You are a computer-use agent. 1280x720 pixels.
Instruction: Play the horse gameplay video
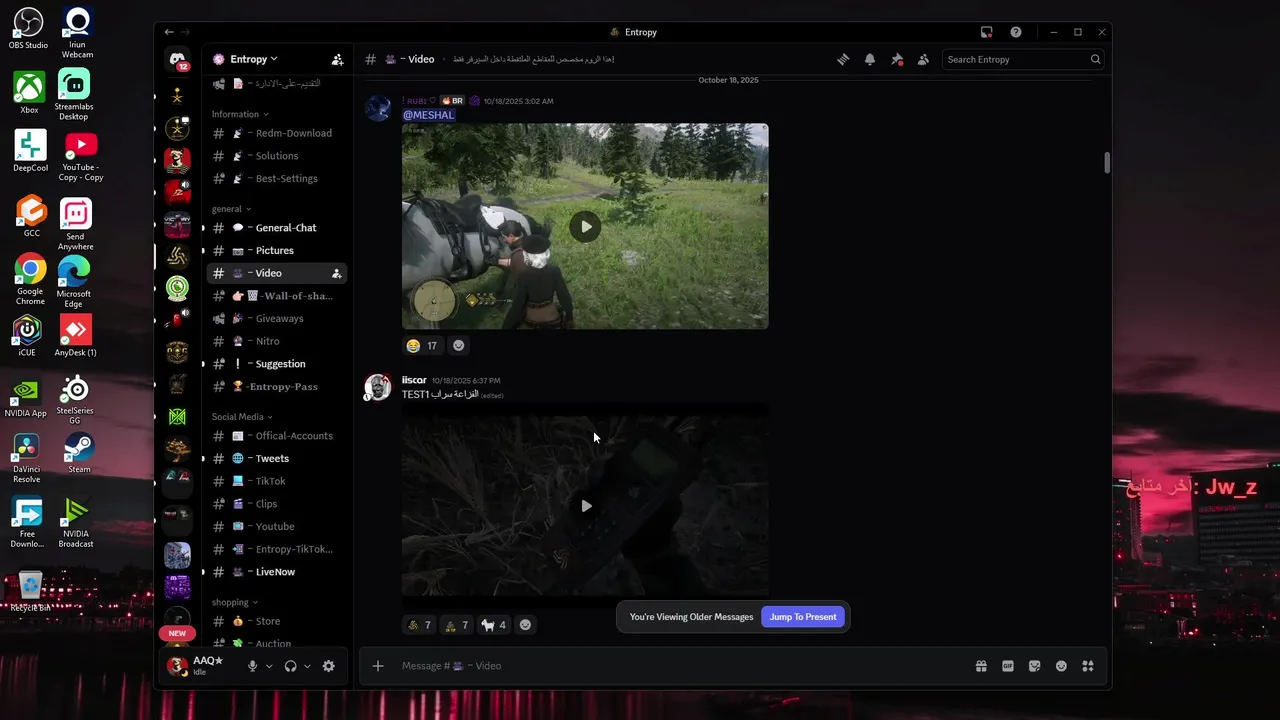point(586,227)
